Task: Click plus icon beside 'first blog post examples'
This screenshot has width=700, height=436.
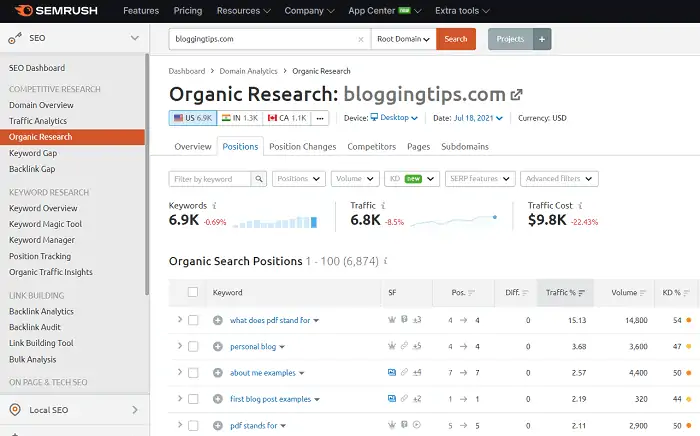Action: [217, 399]
